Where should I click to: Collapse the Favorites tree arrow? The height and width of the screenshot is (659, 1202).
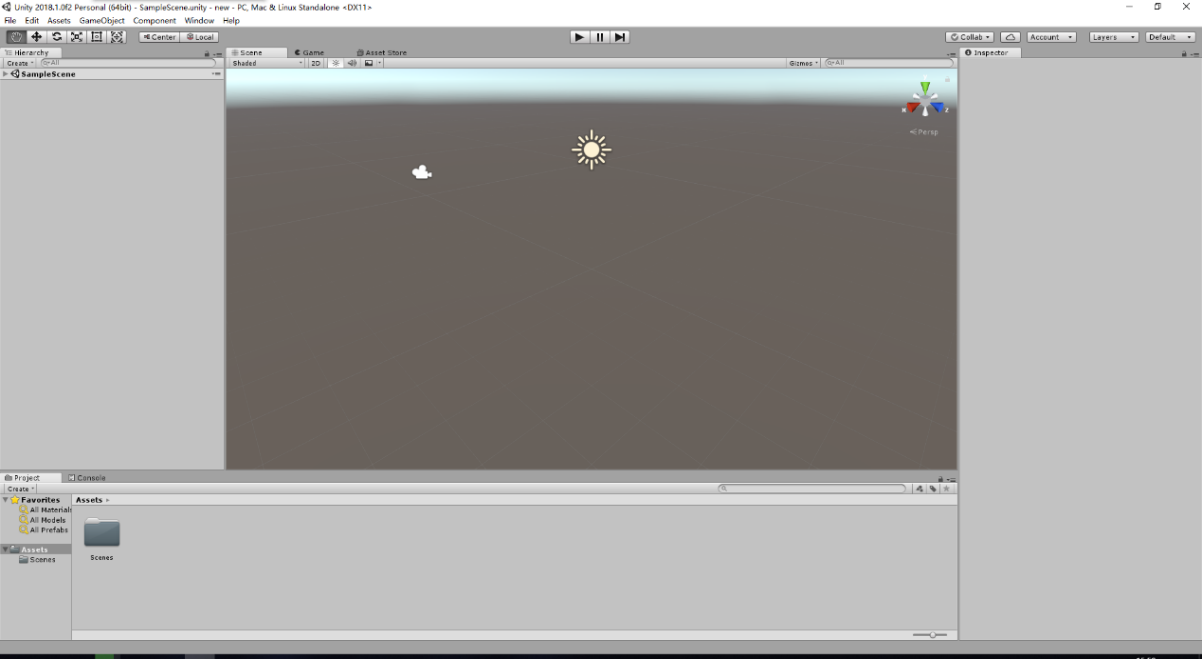[x=5, y=500]
